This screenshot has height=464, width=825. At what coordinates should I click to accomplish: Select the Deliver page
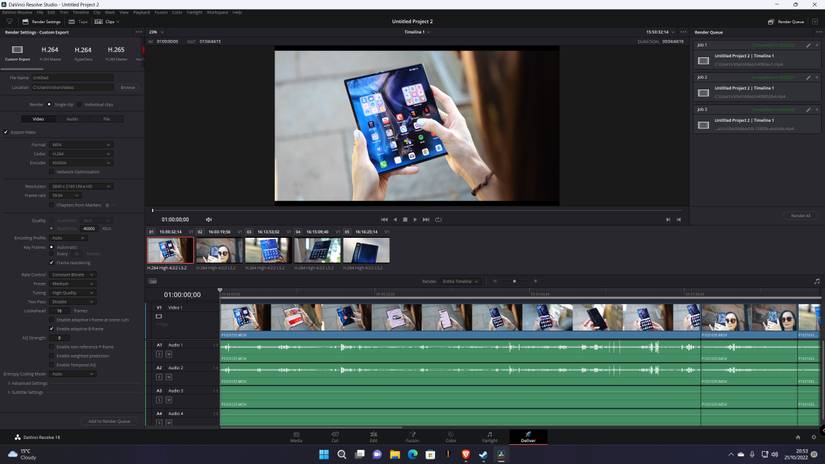(528, 437)
